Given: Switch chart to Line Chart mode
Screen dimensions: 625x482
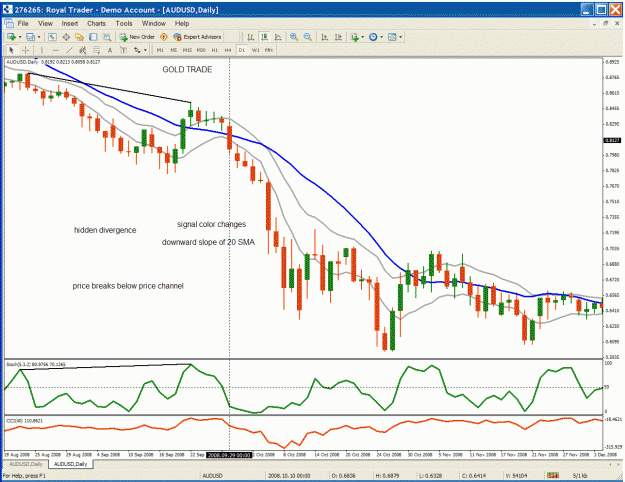Looking at the screenshot, I should [x=278, y=37].
